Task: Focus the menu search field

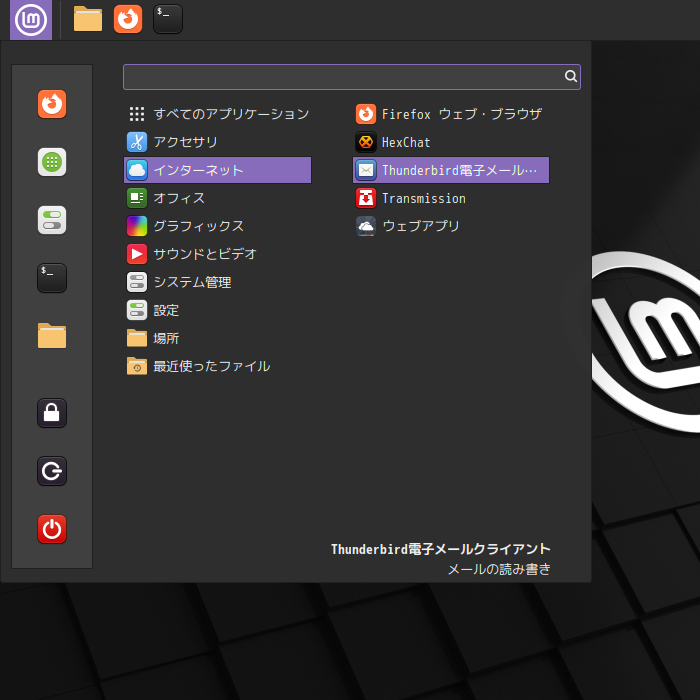Action: tap(352, 77)
